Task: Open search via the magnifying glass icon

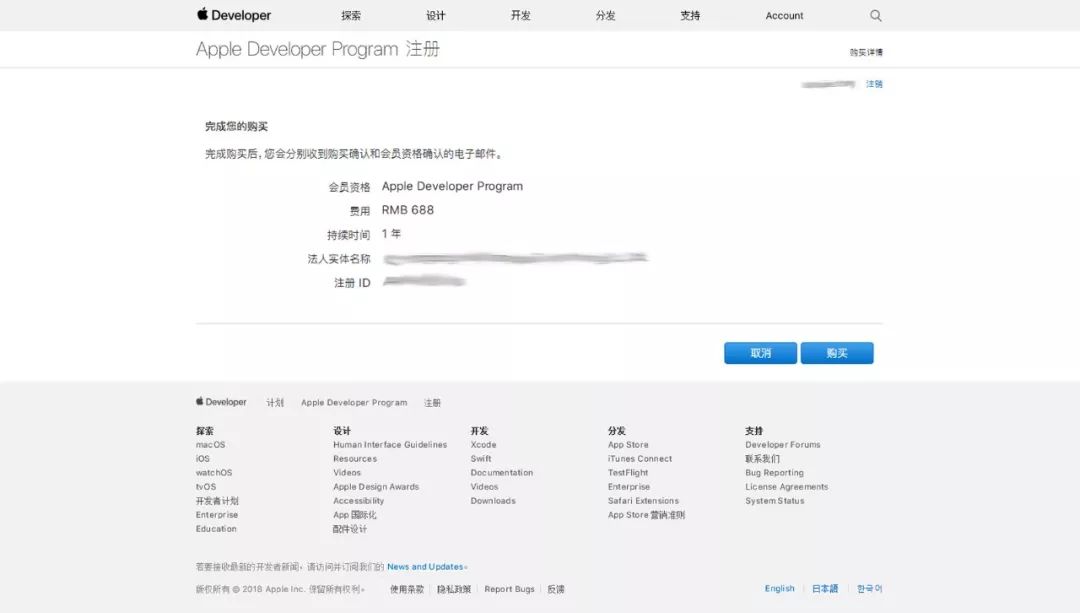Action: click(875, 15)
